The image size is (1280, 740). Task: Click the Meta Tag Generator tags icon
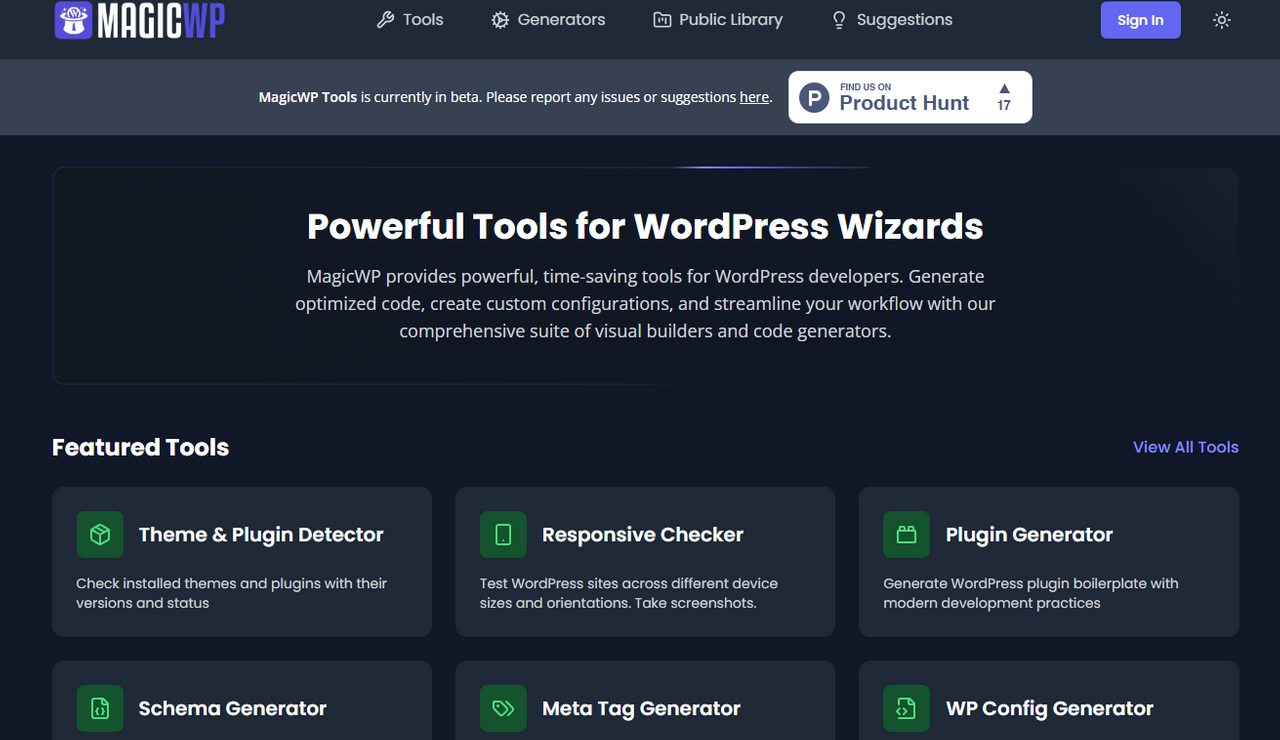click(503, 708)
